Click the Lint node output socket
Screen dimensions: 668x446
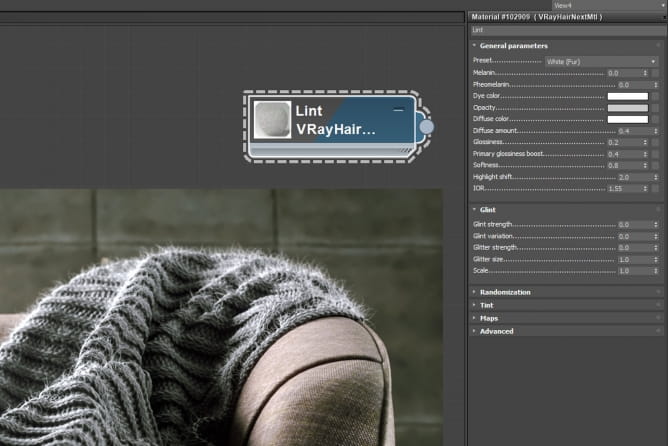(426, 127)
